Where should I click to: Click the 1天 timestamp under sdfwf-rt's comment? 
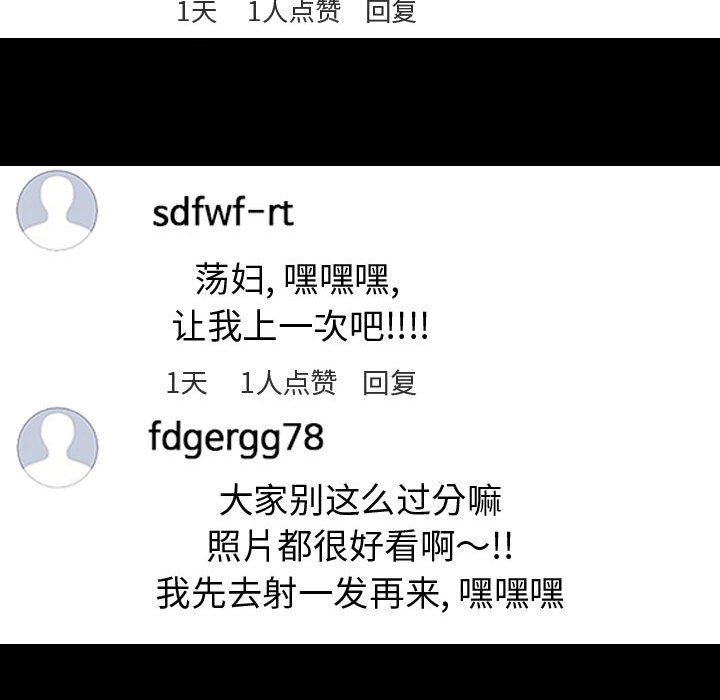click(186, 383)
